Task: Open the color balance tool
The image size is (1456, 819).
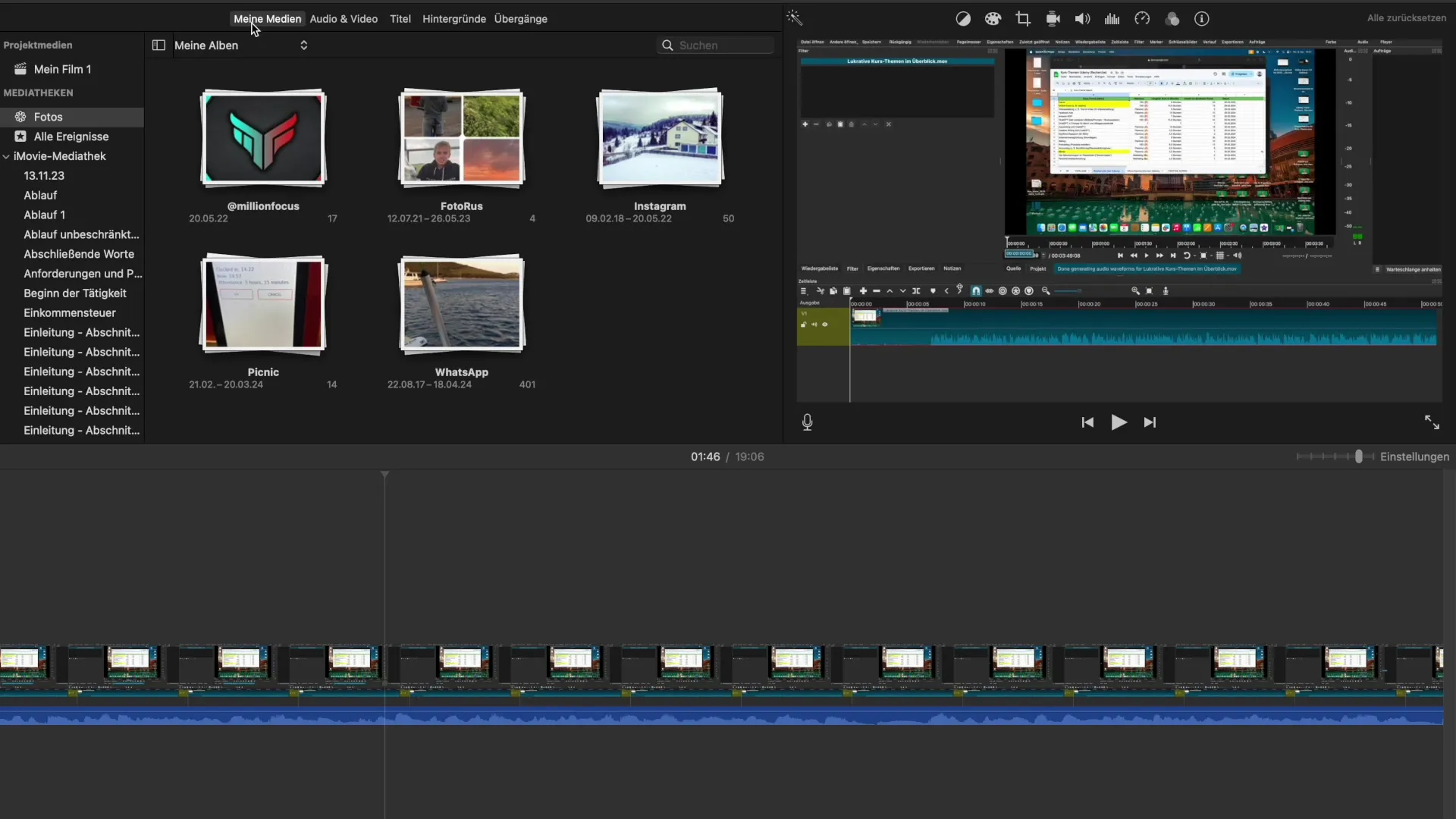Action: [x=963, y=19]
